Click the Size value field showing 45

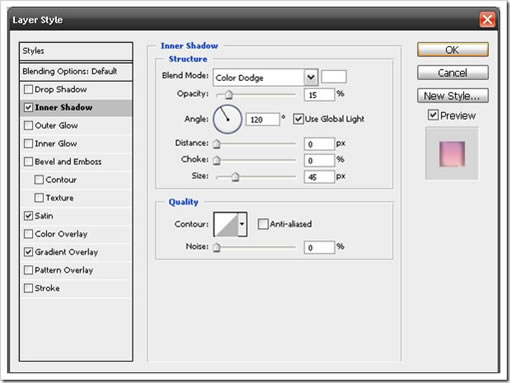tap(319, 177)
